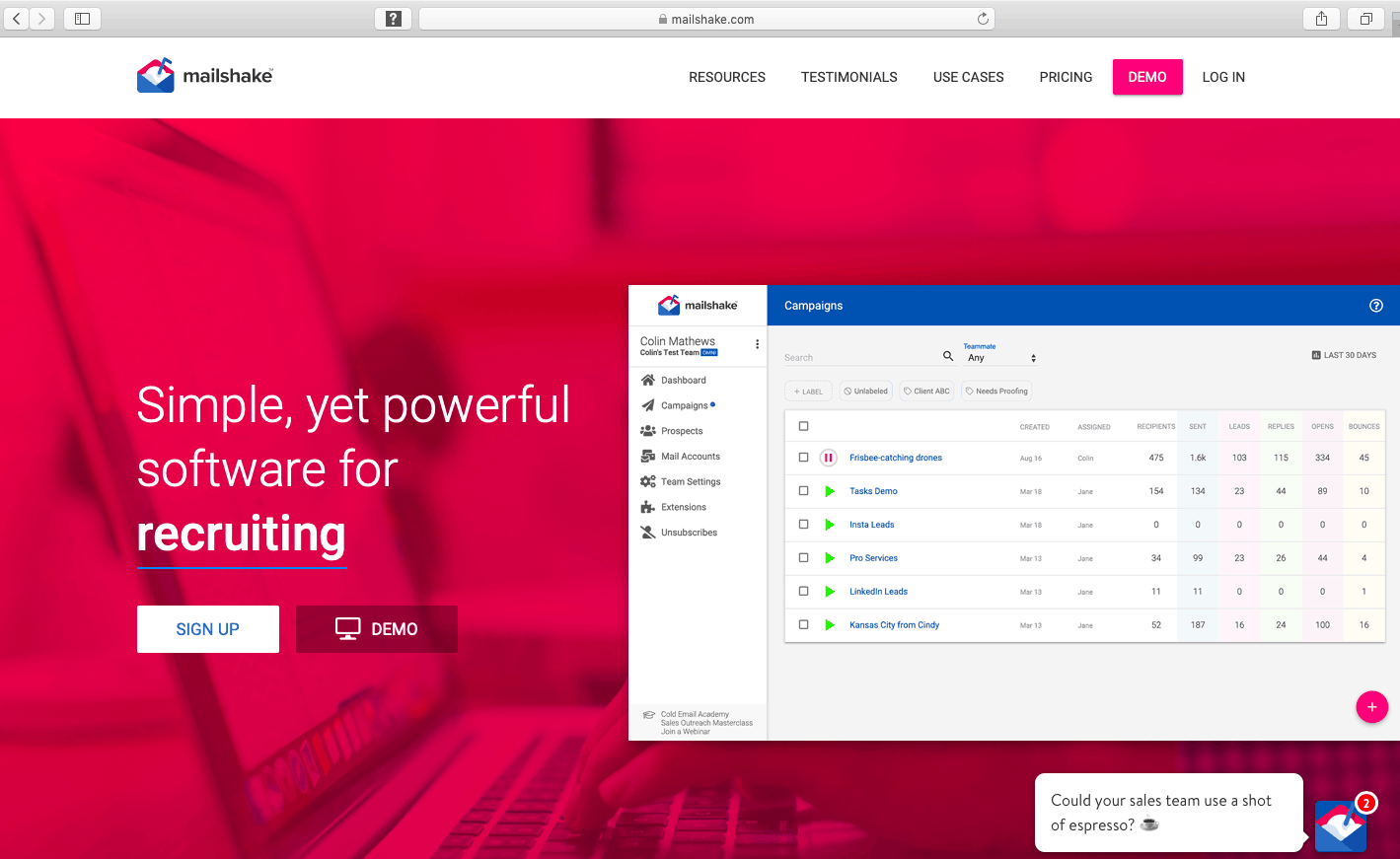Click the LAST 30 DAYS chart icon
The image size is (1400, 859).
coord(1316,355)
